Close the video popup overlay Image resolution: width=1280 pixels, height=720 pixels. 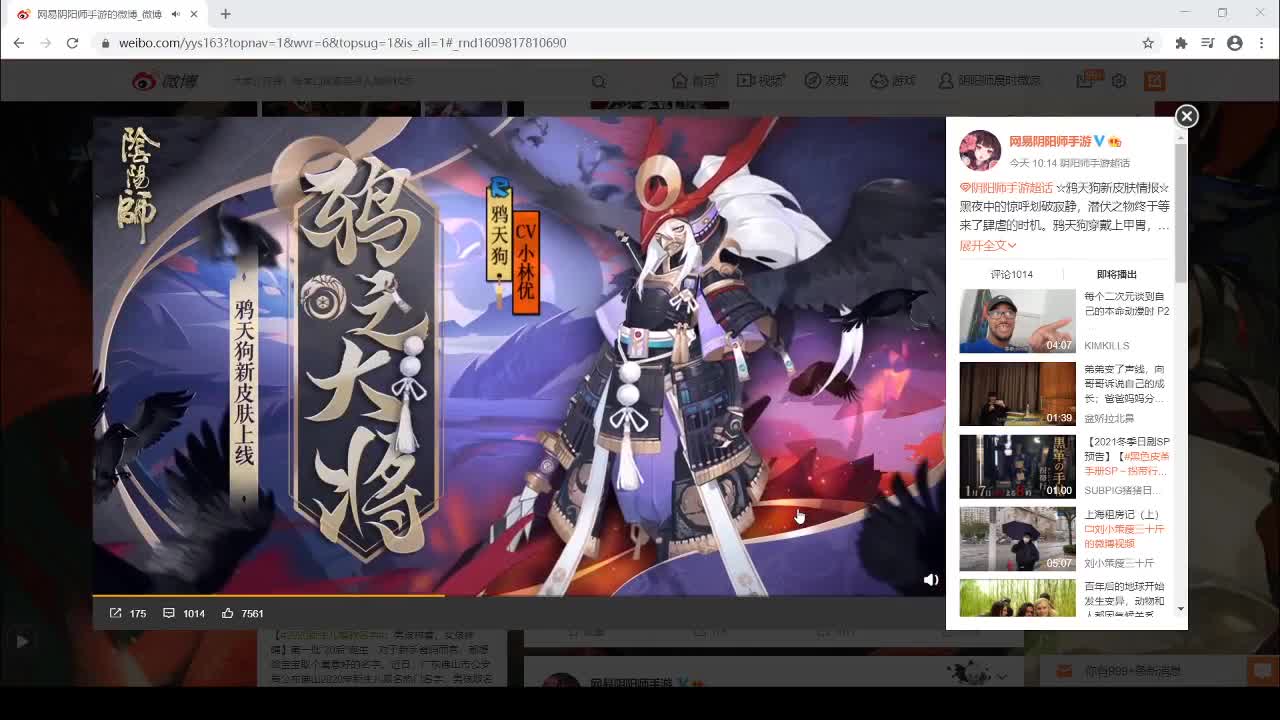[x=1186, y=116]
